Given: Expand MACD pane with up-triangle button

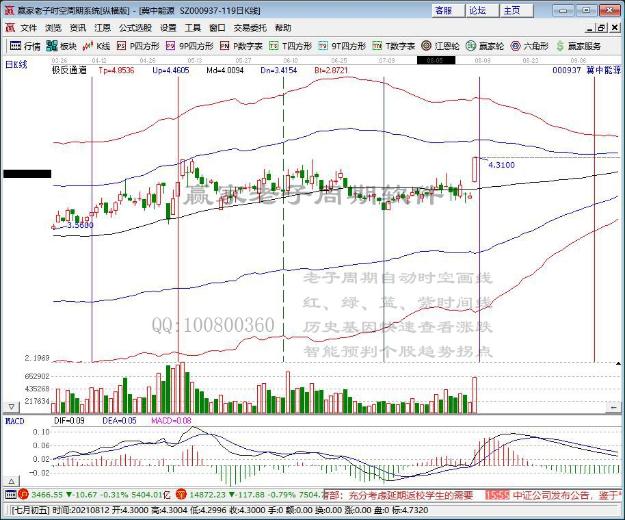Looking at the screenshot, I should 12,481.
